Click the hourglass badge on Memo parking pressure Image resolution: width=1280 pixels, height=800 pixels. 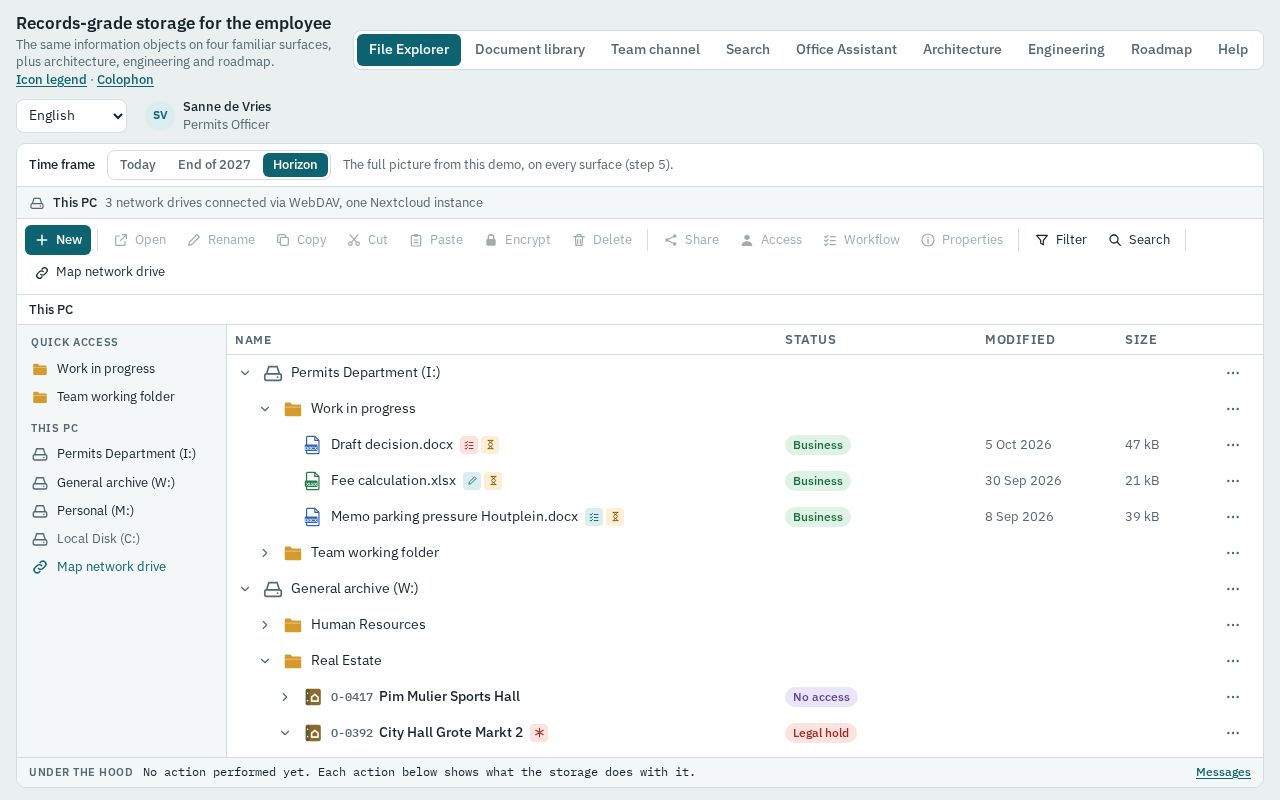pyautogui.click(x=615, y=517)
